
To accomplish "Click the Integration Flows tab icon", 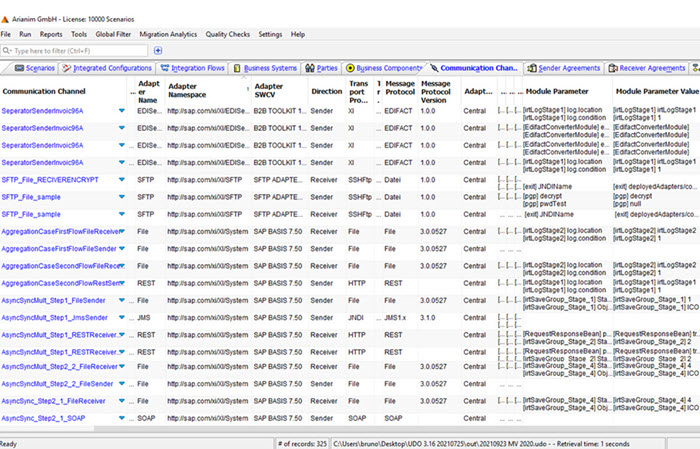I will [165, 68].
